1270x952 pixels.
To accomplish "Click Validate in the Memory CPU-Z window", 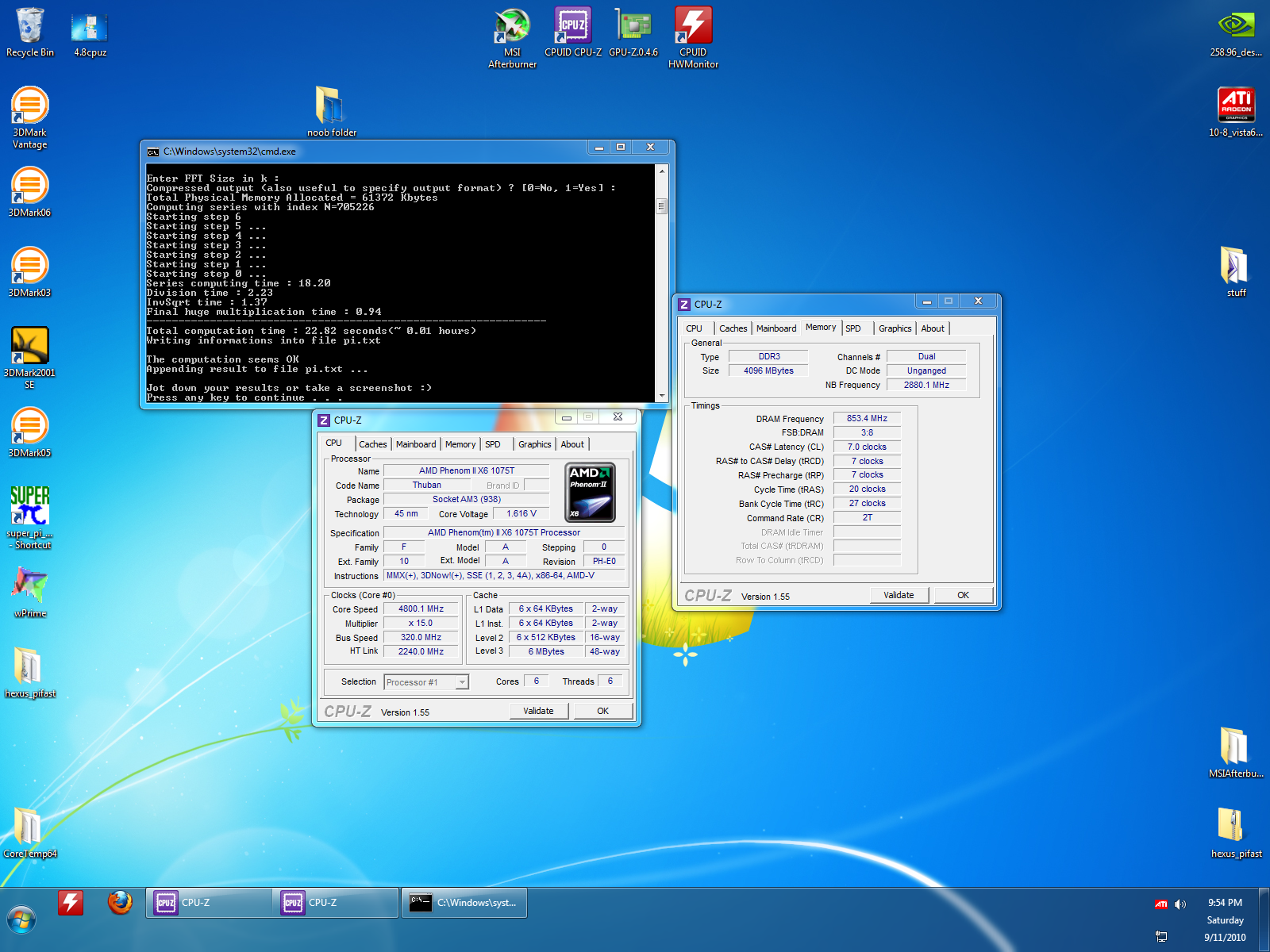I will click(x=899, y=595).
